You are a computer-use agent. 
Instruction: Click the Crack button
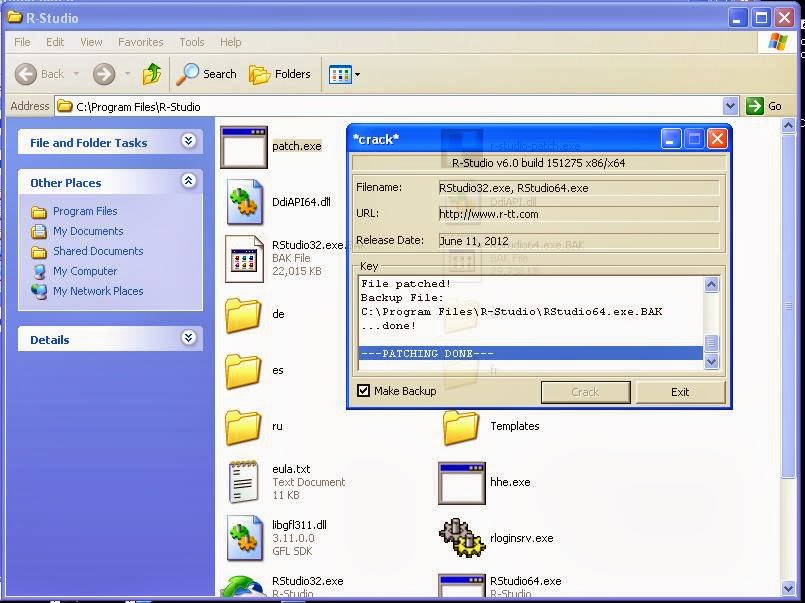pos(585,392)
